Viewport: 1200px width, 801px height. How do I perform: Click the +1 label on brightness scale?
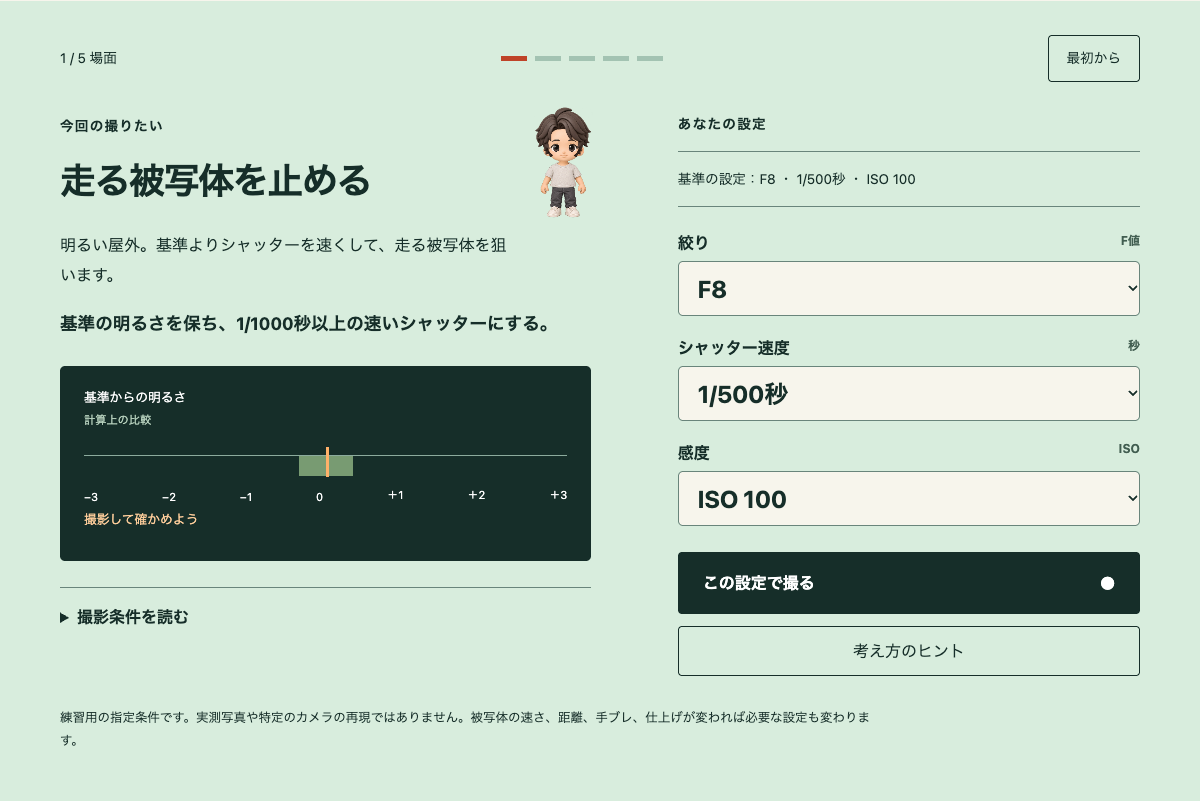[x=396, y=495]
